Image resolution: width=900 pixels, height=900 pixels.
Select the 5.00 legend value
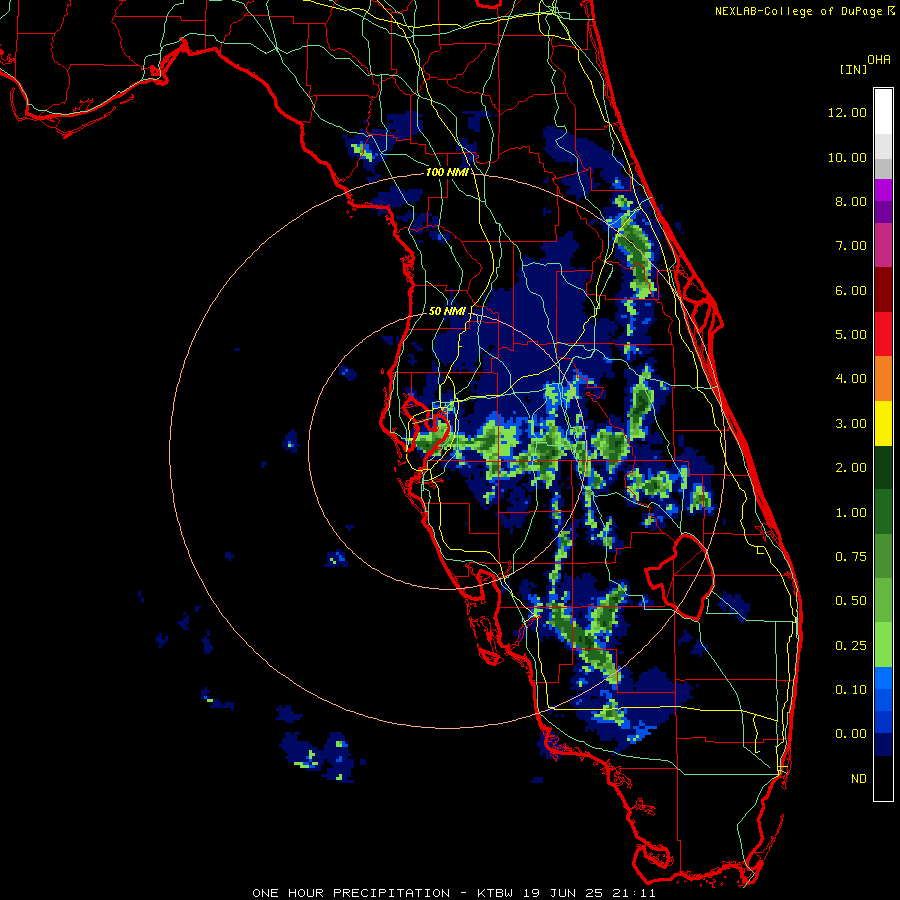pos(851,335)
